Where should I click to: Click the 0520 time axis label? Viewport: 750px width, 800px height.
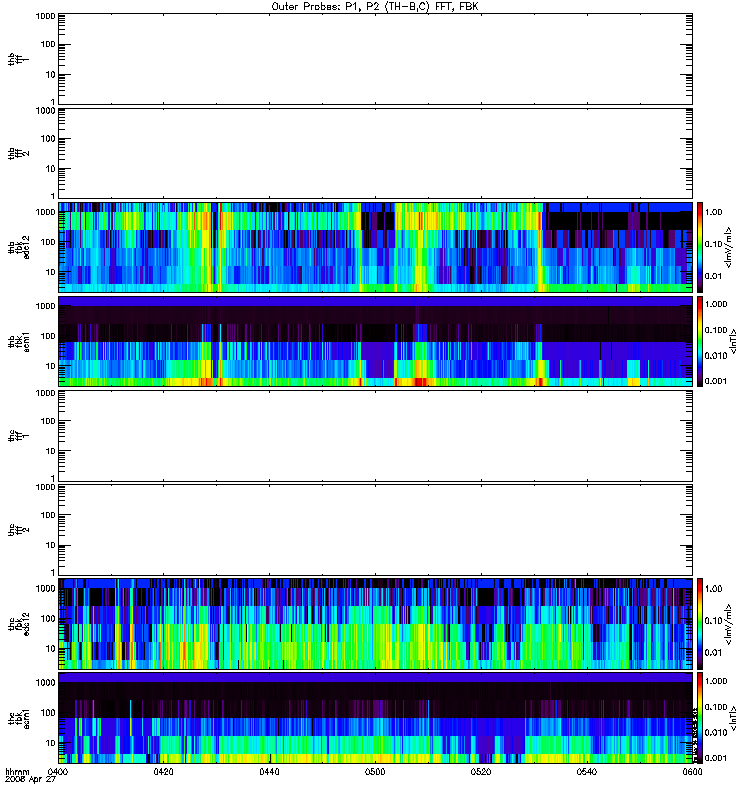[x=481, y=772]
